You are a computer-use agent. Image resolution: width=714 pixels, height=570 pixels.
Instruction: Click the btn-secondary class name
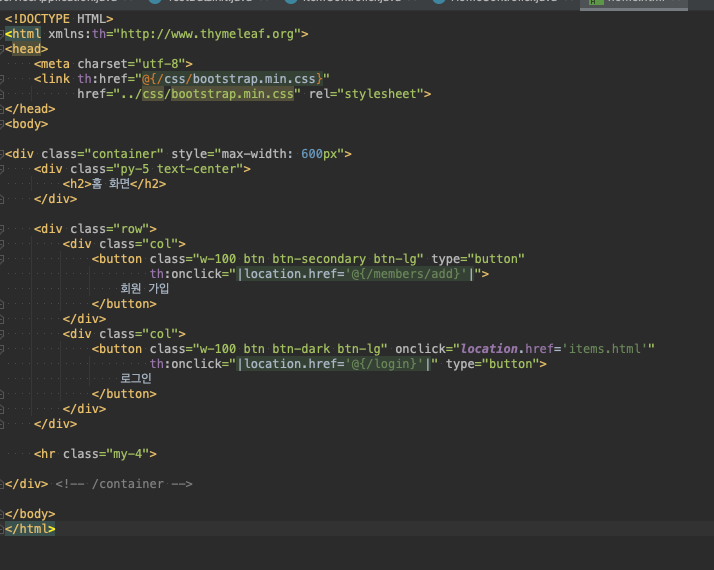[x=319, y=259]
